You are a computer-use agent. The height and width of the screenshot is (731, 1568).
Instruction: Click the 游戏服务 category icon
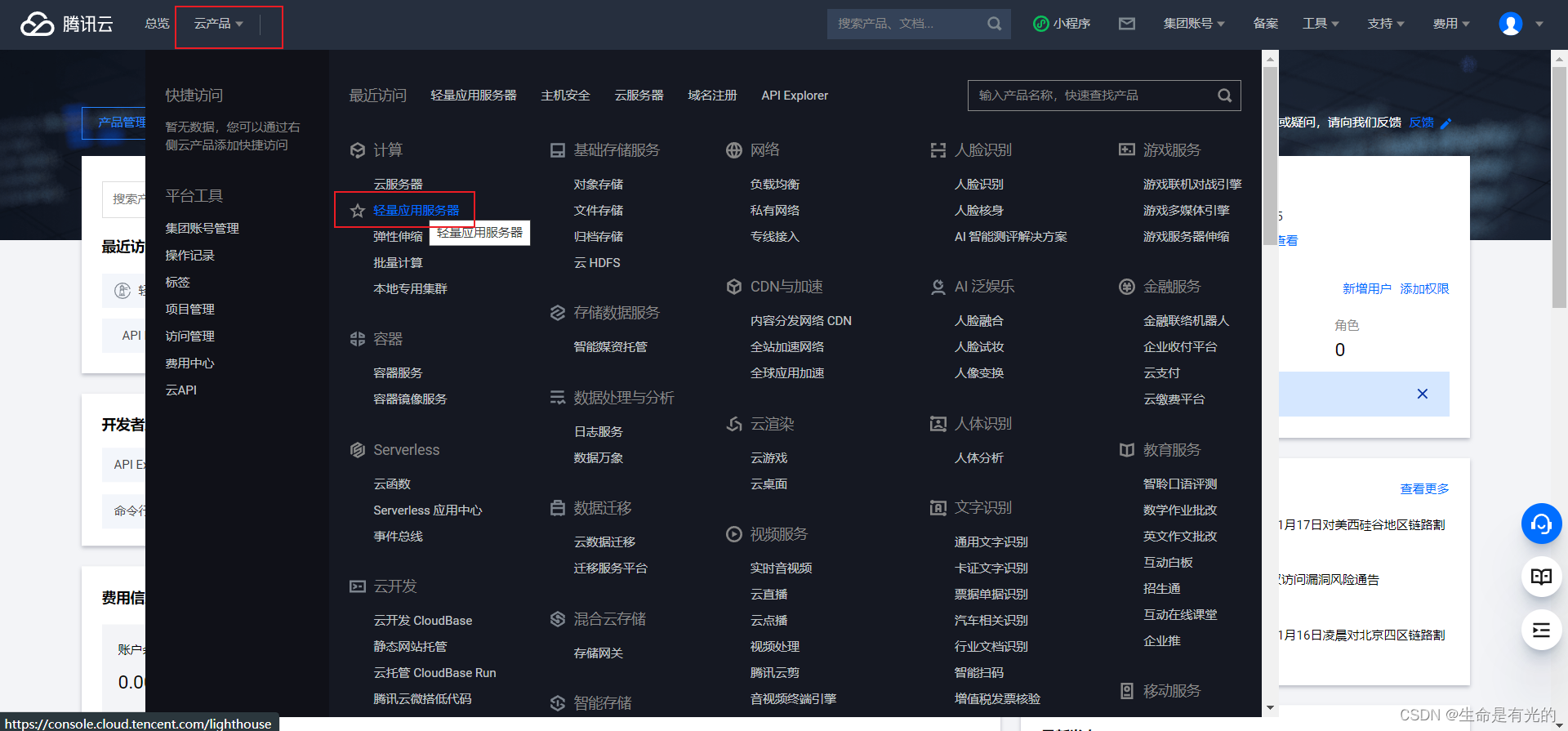coord(1127,150)
